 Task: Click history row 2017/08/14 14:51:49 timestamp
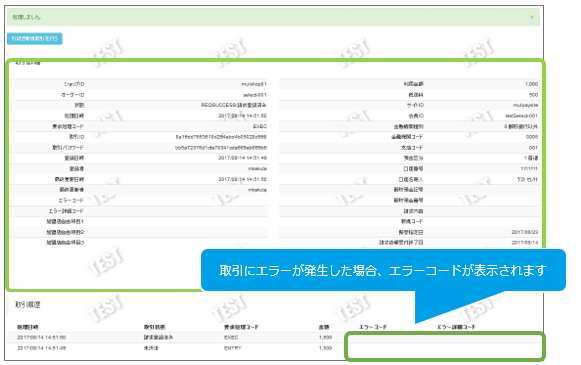pyautogui.click(x=42, y=348)
